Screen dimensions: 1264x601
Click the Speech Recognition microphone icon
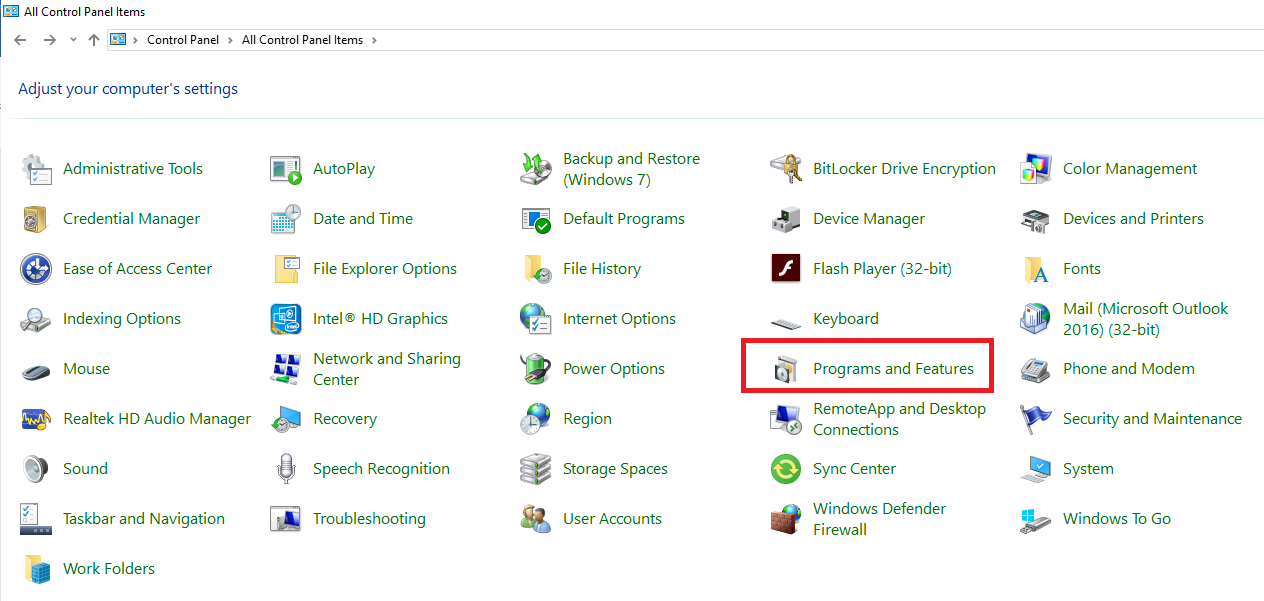pyautogui.click(x=286, y=469)
